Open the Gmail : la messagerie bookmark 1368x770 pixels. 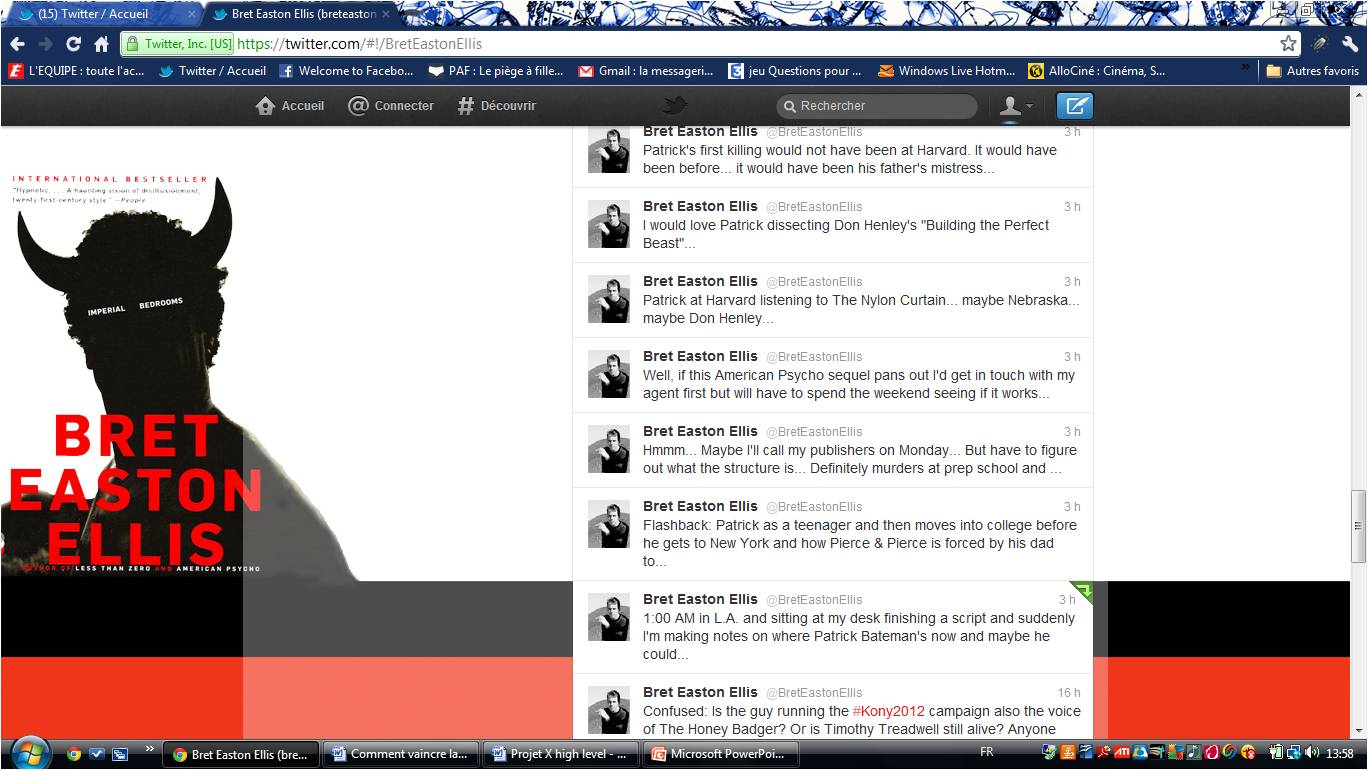(646, 71)
